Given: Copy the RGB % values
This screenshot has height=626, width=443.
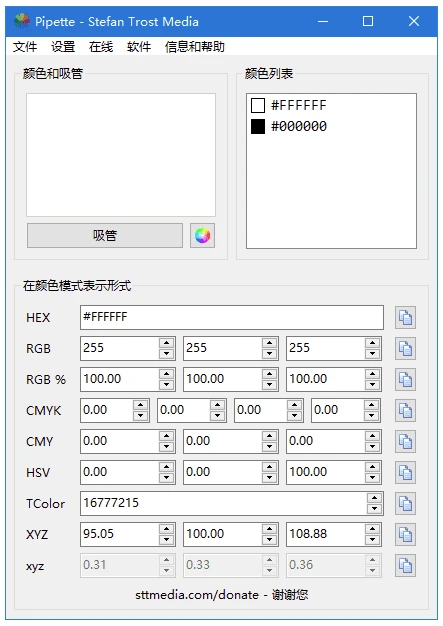Looking at the screenshot, I should click(405, 379).
